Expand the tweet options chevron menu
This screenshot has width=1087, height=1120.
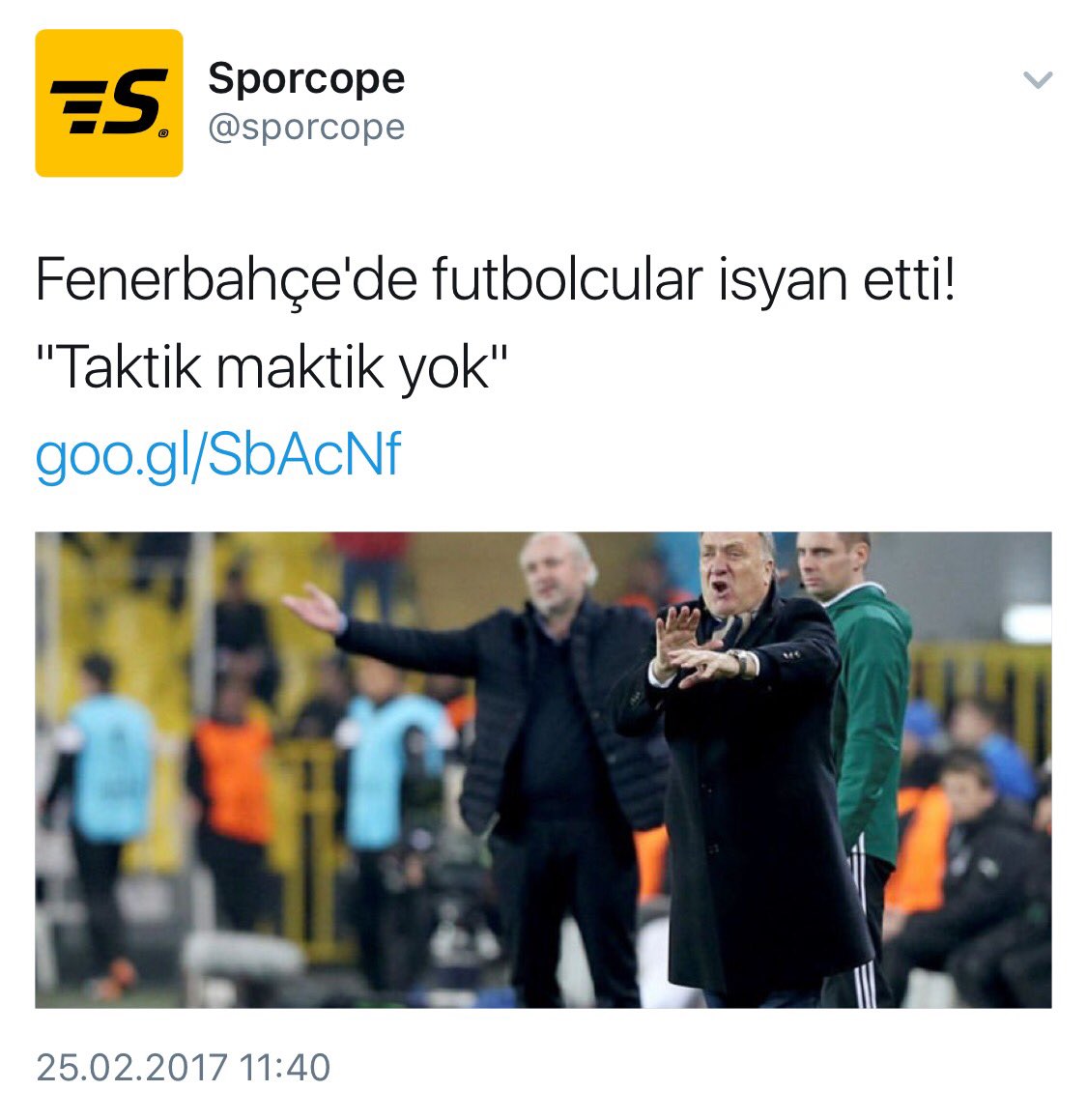[x=1037, y=79]
